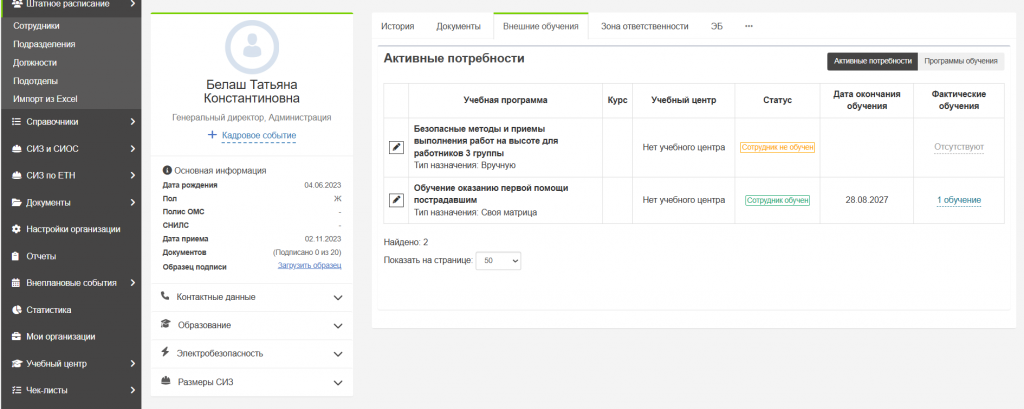Select the Активные потребности view button
The image size is (1024, 409).
coord(872,61)
